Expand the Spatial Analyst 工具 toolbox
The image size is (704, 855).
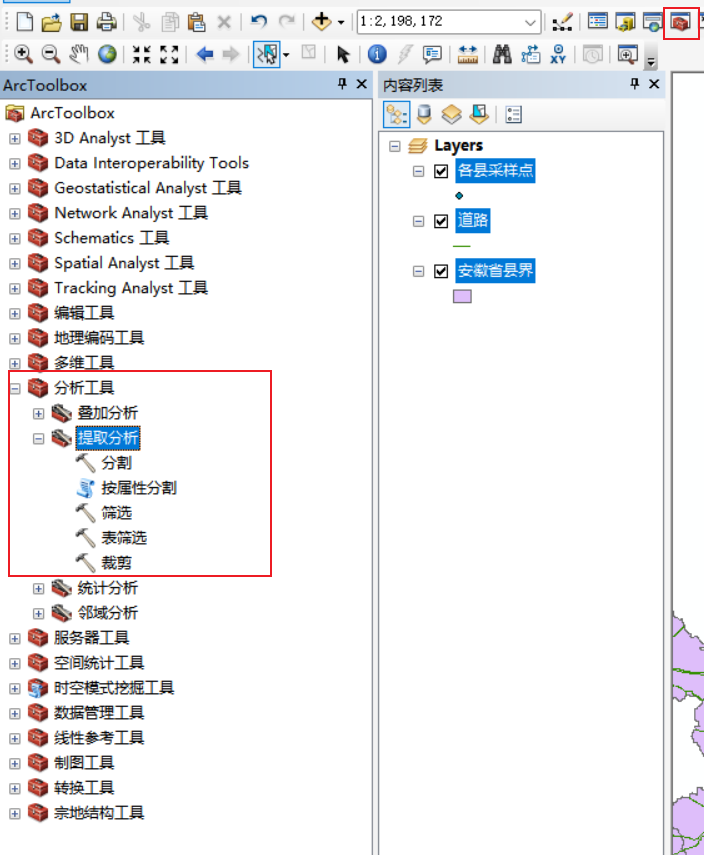click(15, 263)
